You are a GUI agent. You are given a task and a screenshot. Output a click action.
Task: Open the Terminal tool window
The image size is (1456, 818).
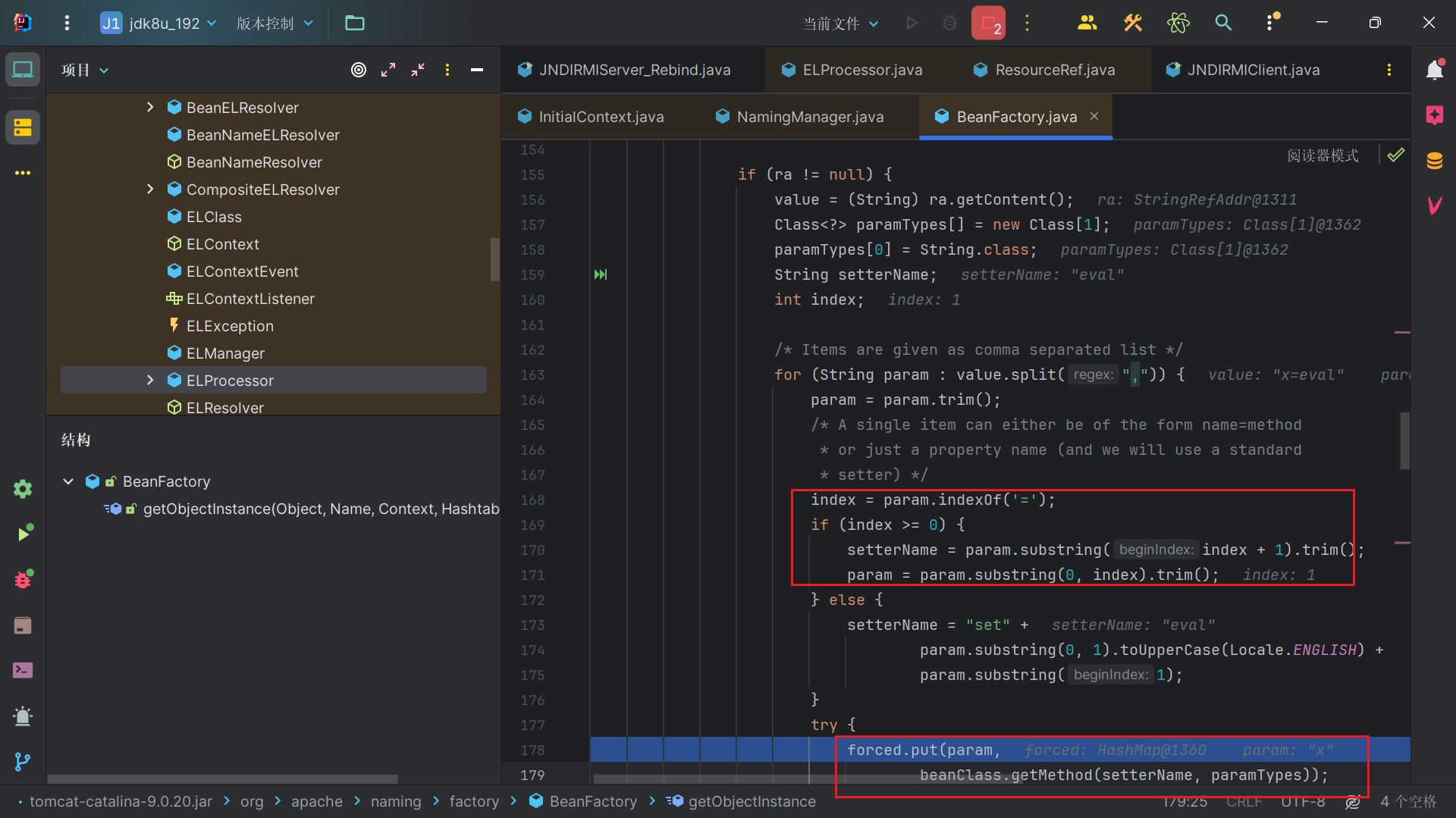[x=23, y=670]
